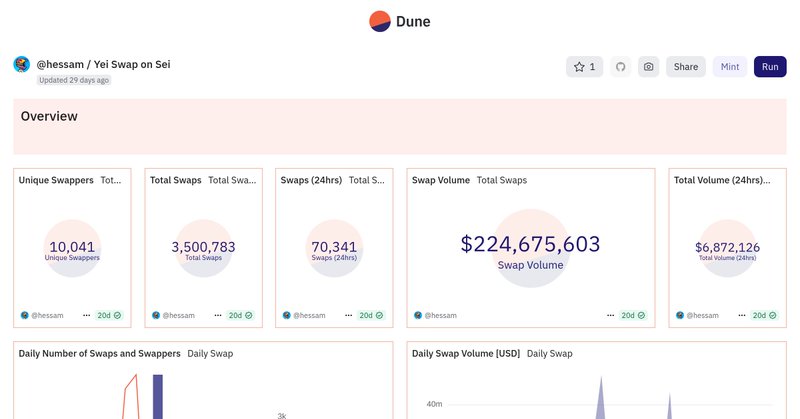Open the Total Volume (24hrs) card title

point(722,180)
